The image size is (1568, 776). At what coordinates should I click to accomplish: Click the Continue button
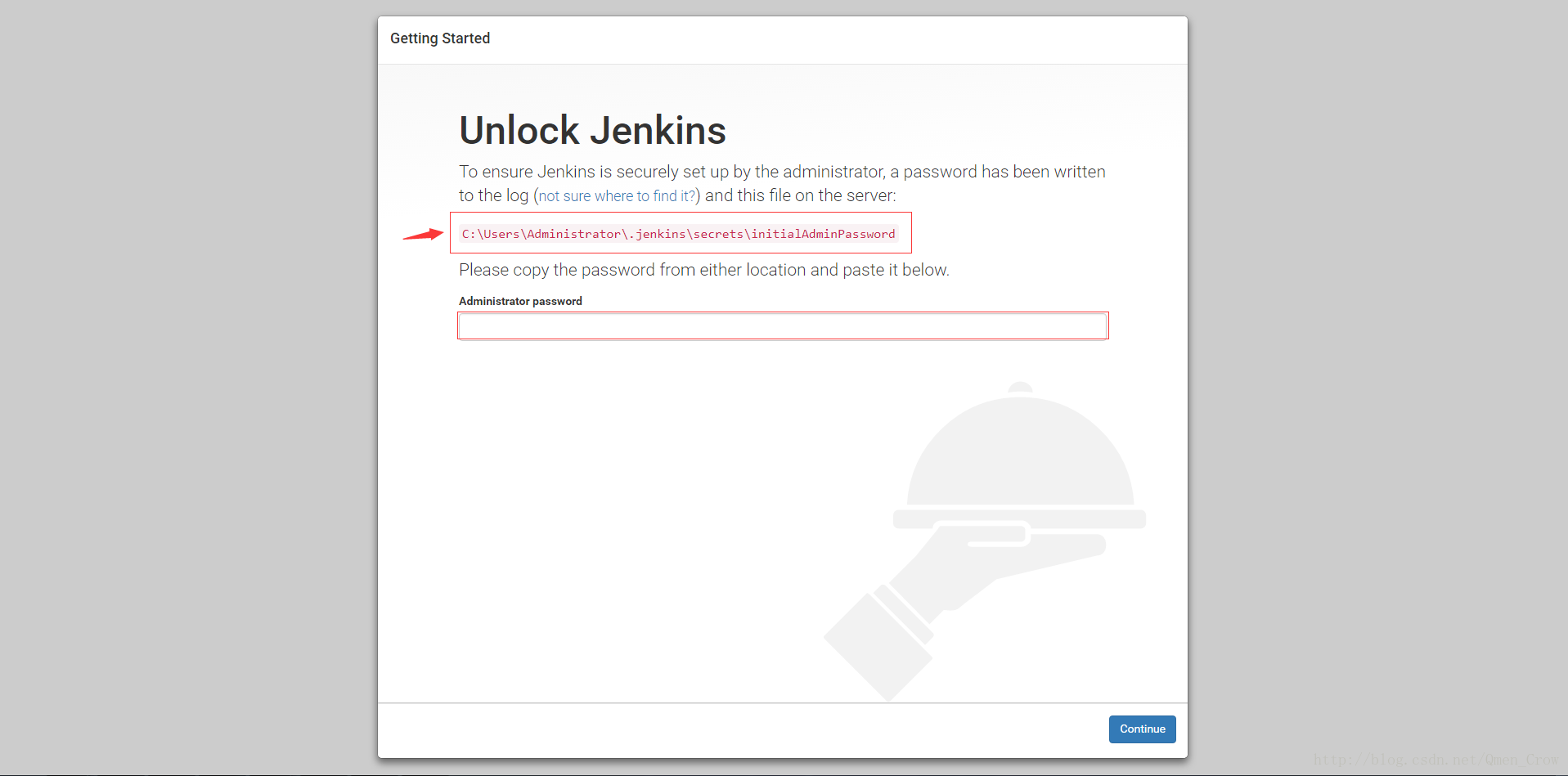pos(1142,729)
